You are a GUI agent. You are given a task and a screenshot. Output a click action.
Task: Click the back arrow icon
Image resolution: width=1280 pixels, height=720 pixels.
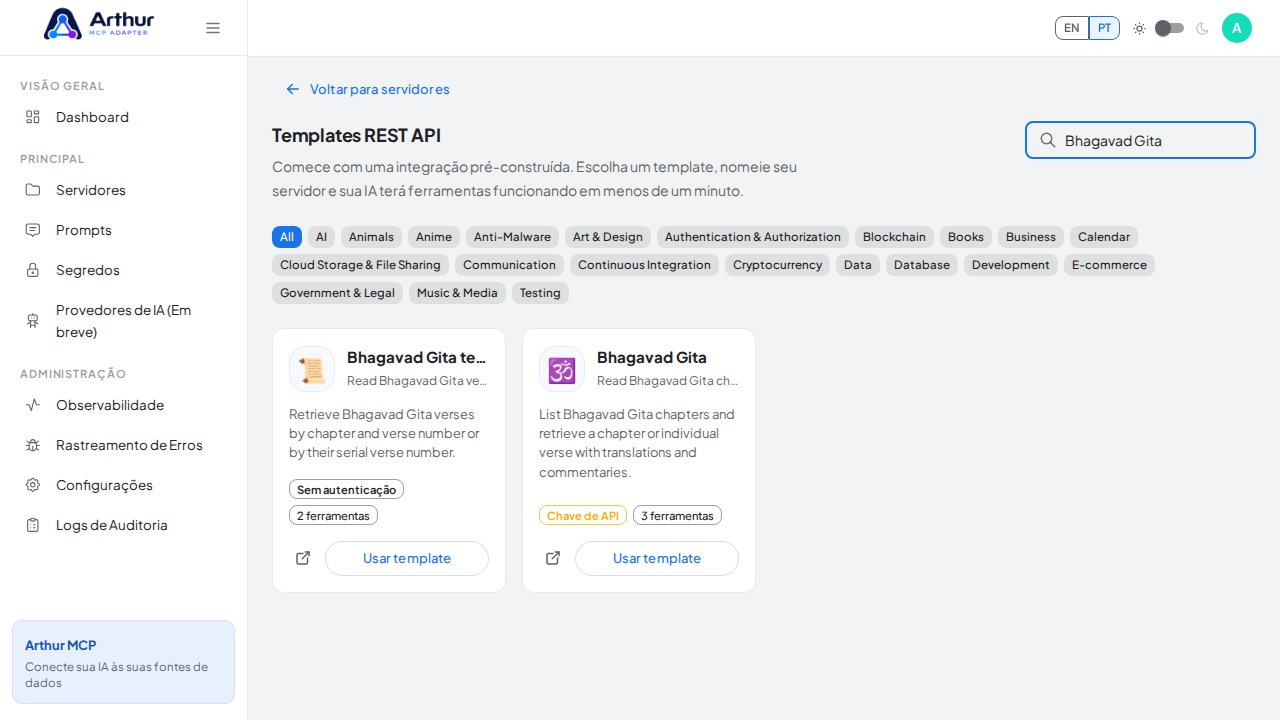pyautogui.click(x=293, y=89)
